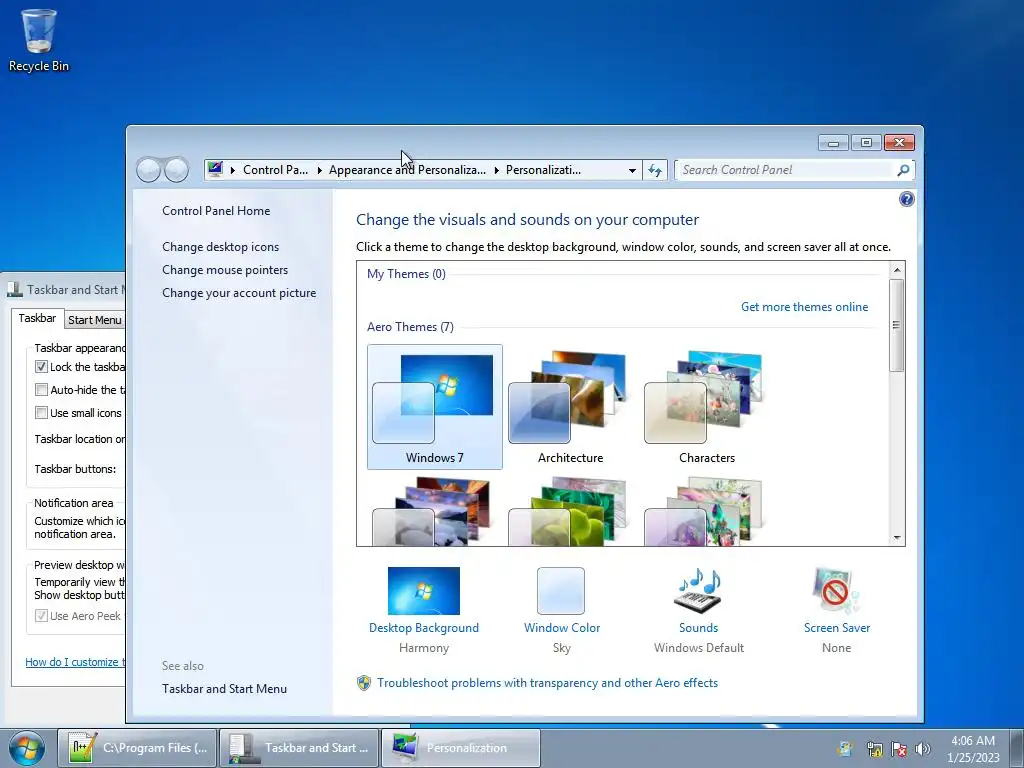Open Troubleshoot problems with transparency link
The image size is (1024, 768).
point(547,683)
